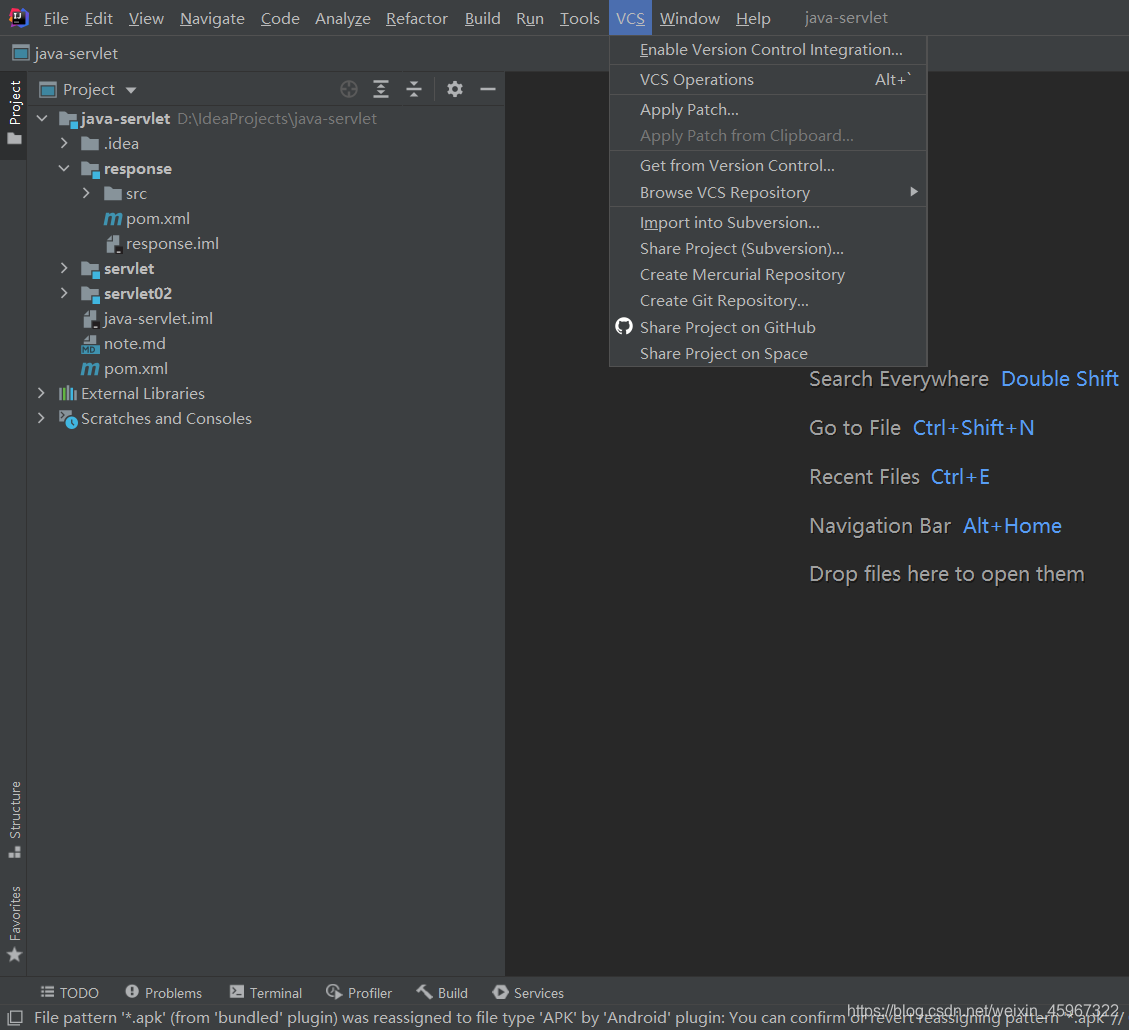Image resolution: width=1129 pixels, height=1030 pixels.
Task: Click the External Libraries icon
Action: [68, 394]
